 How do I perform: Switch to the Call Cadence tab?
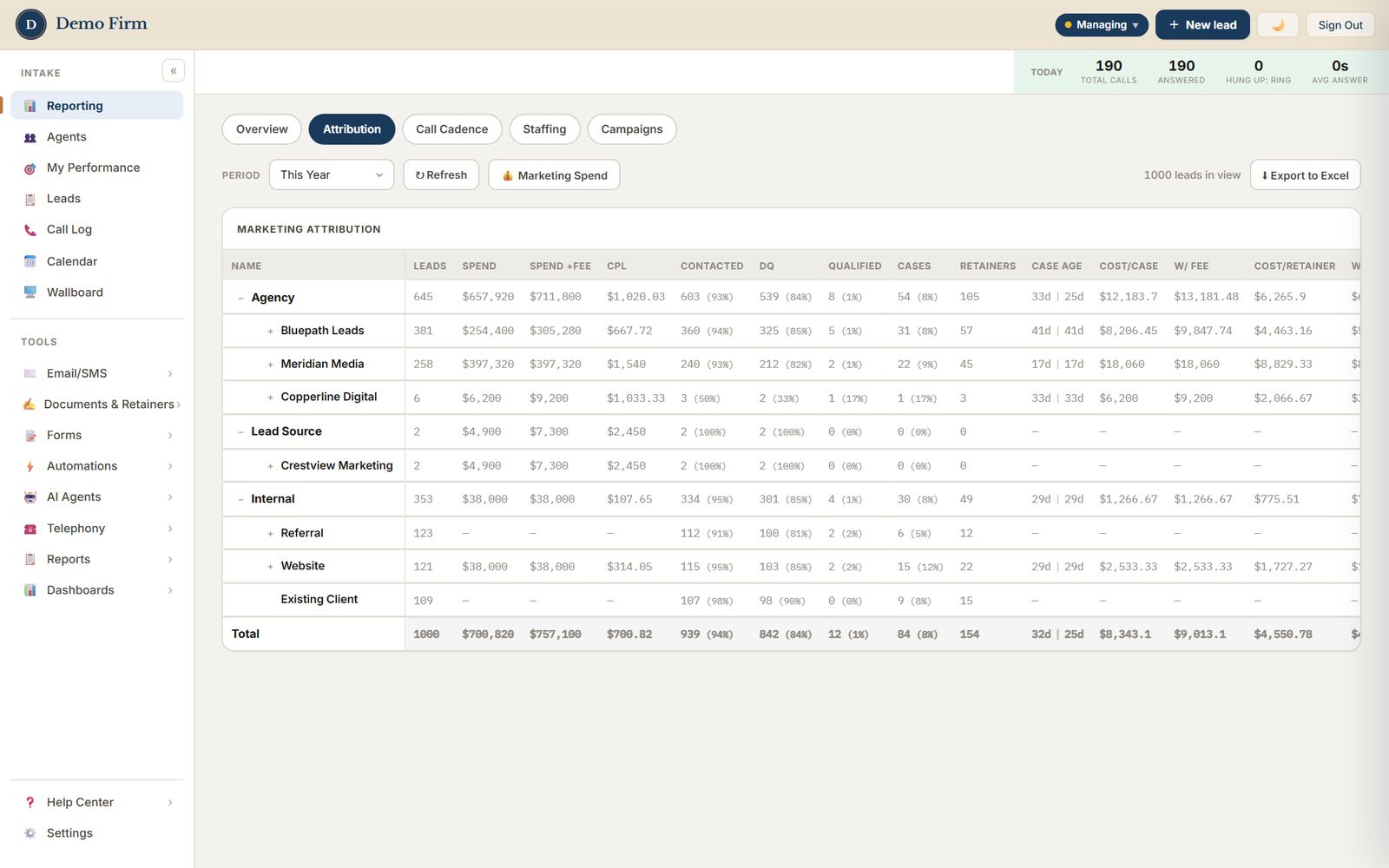[x=452, y=129]
